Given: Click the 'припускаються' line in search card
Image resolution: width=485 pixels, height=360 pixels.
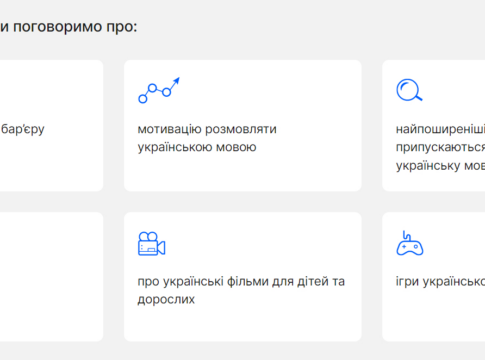Looking at the screenshot, I should (440, 147).
